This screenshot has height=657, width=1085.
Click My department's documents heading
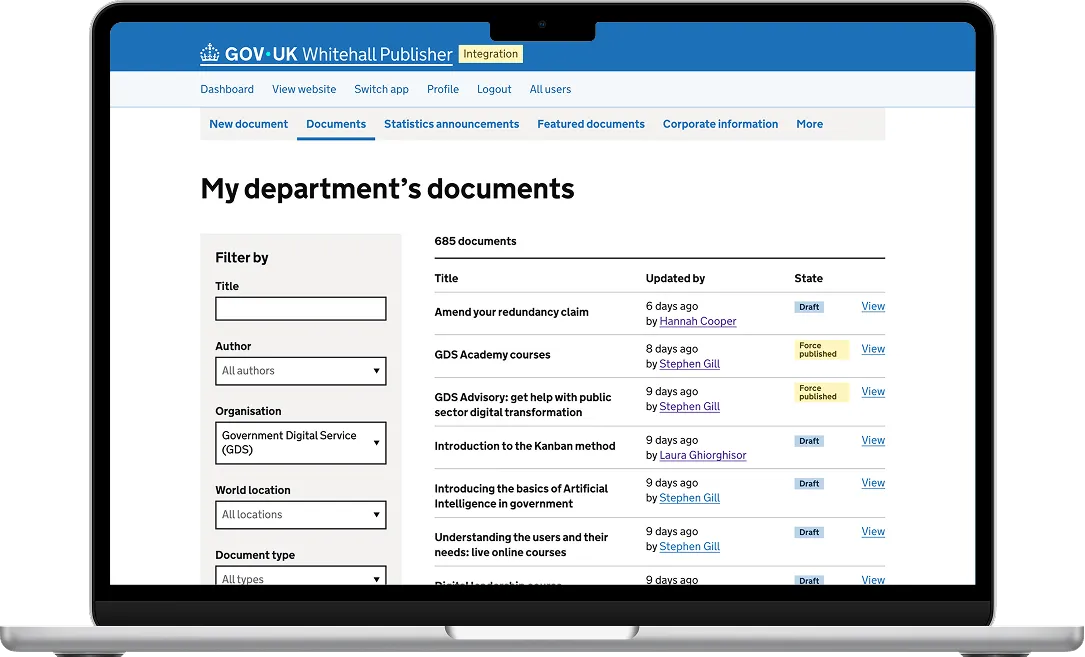coord(388,189)
